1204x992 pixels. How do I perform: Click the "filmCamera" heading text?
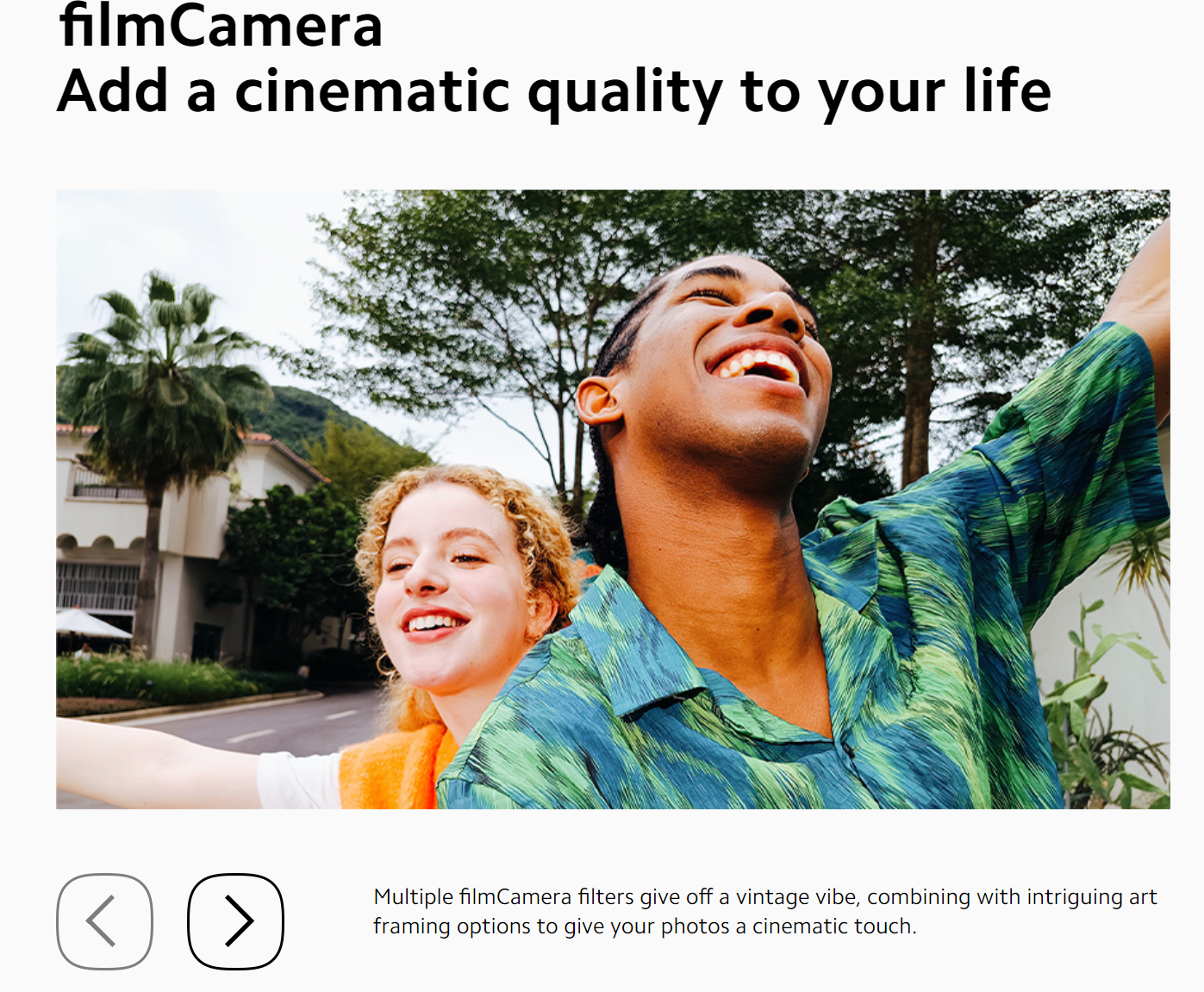[x=221, y=26]
